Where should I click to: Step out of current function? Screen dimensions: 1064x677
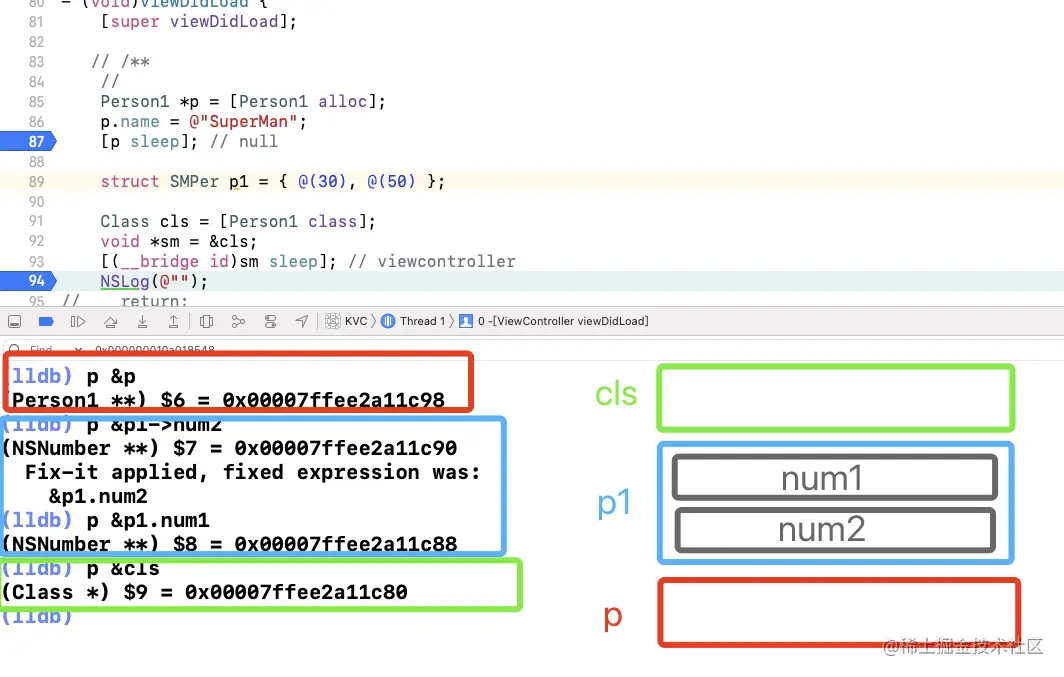click(x=174, y=322)
